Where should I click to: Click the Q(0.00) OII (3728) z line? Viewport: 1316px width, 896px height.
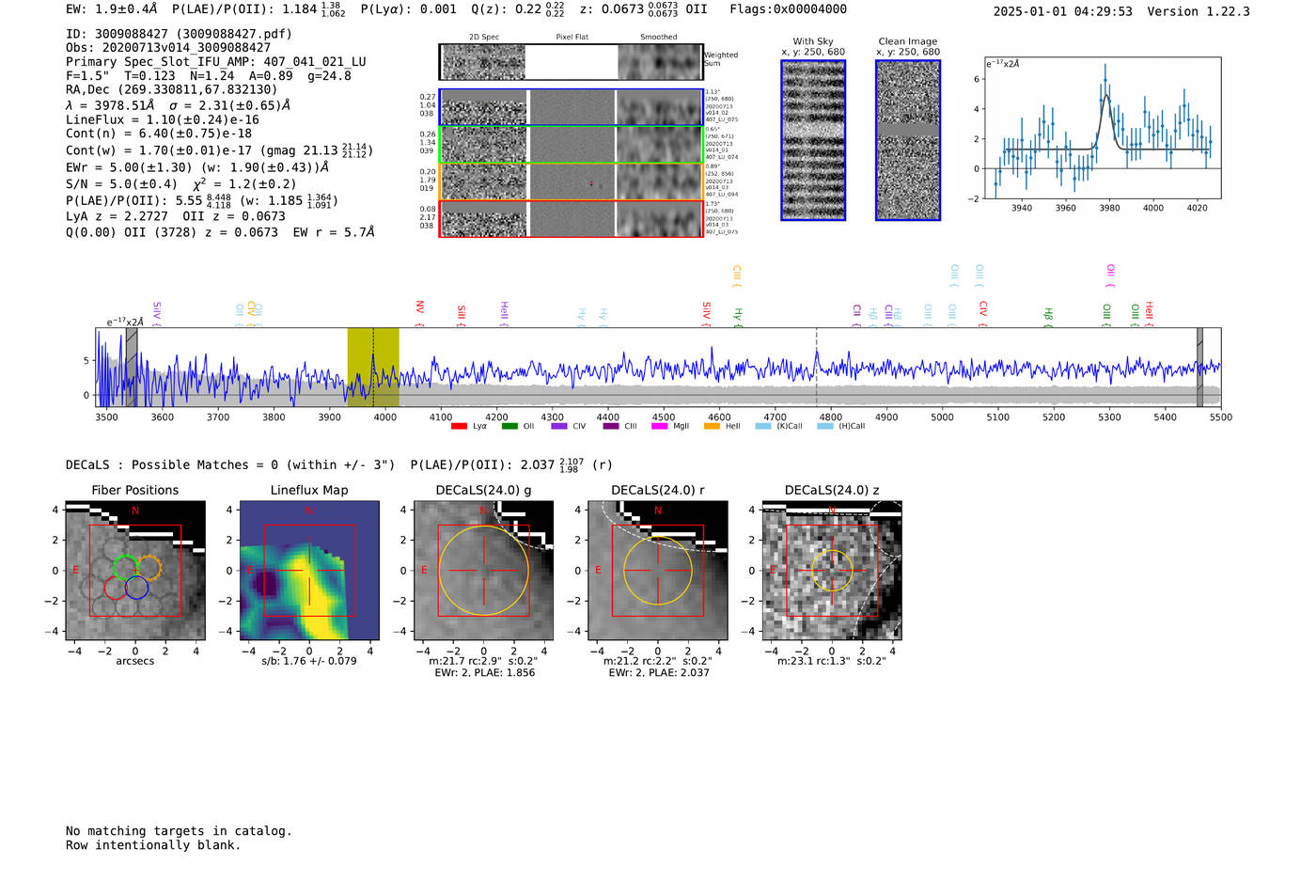(220, 231)
